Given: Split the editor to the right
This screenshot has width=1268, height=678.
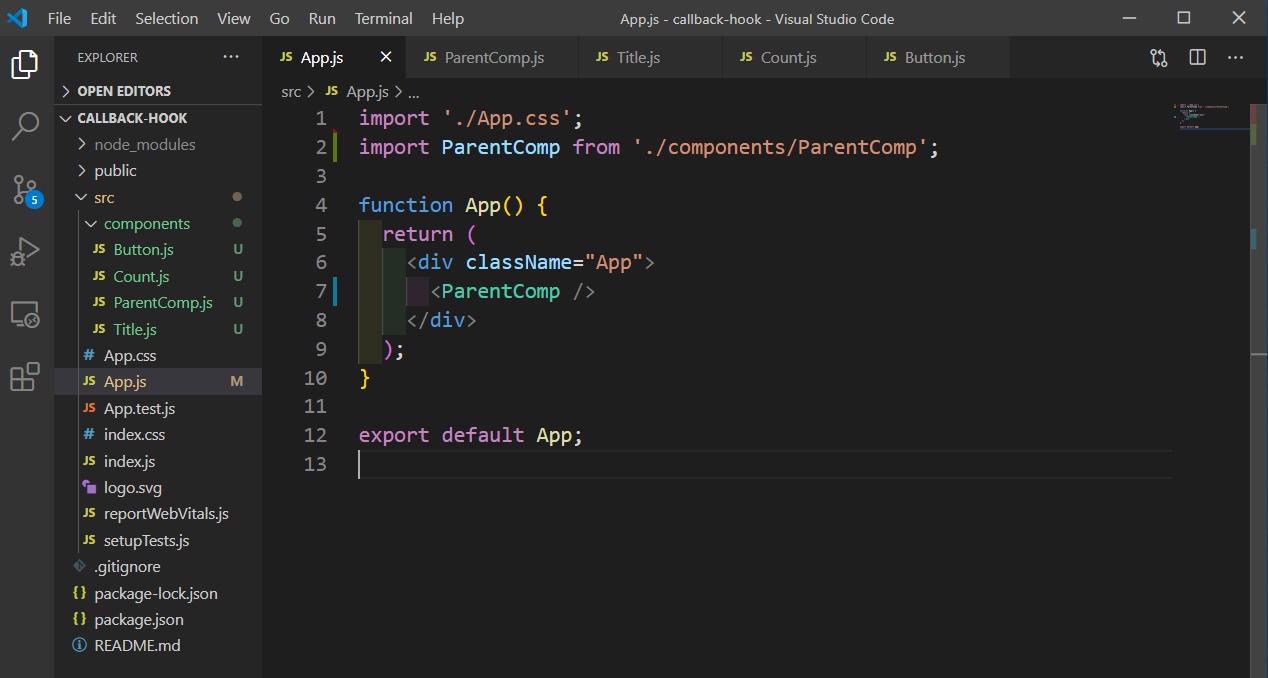Looking at the screenshot, I should coord(1197,57).
